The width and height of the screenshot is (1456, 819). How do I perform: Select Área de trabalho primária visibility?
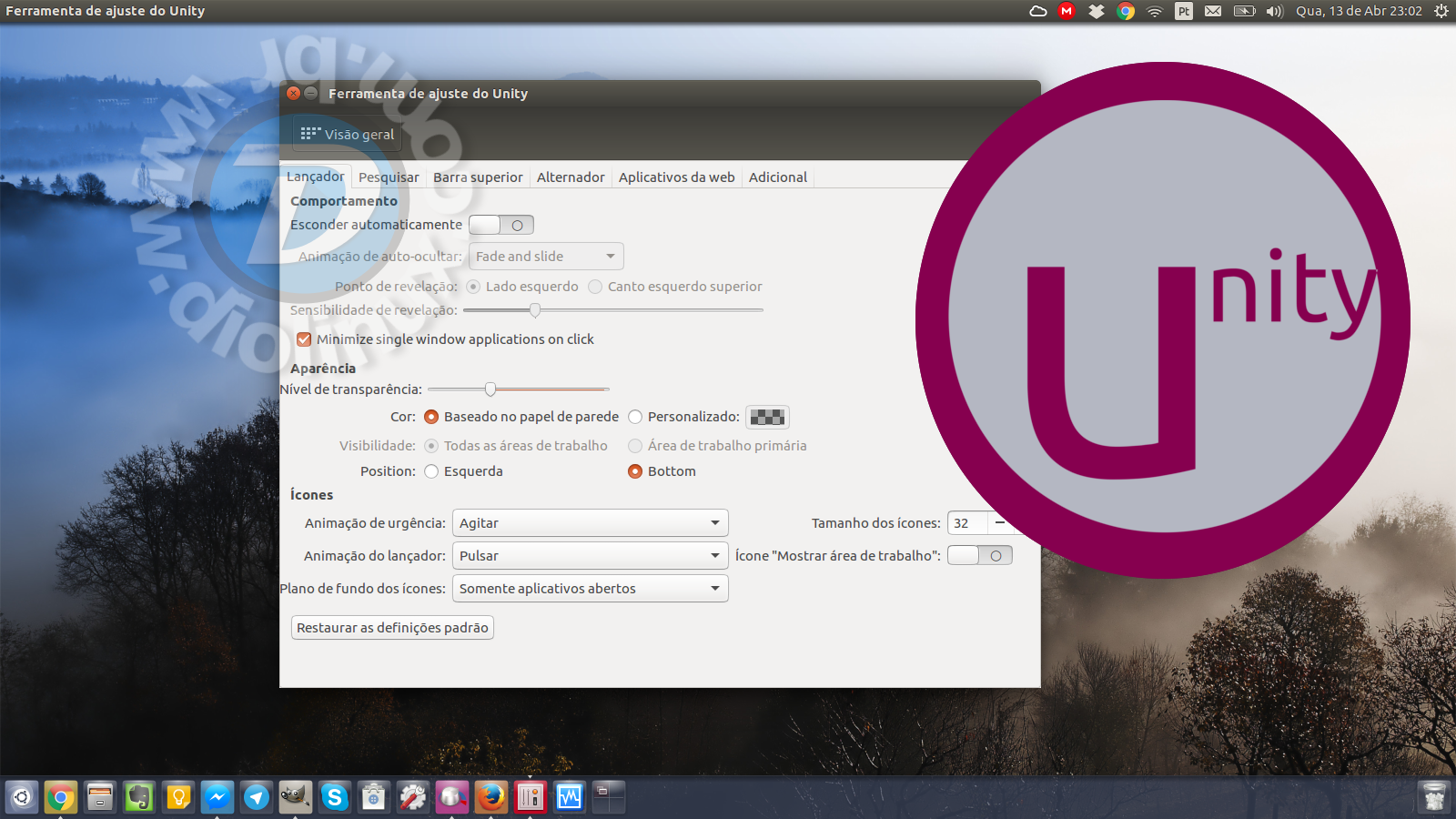635,446
